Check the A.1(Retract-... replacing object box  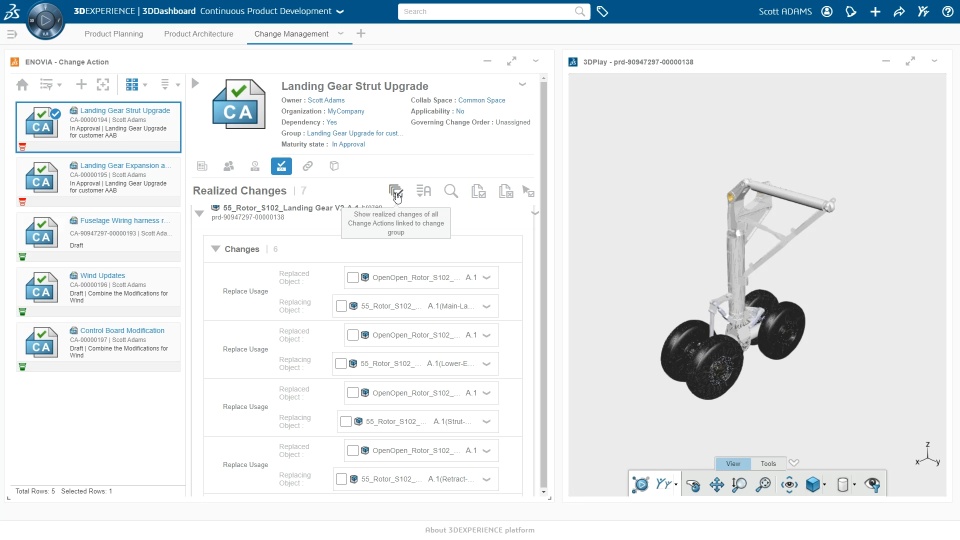[x=342, y=479]
